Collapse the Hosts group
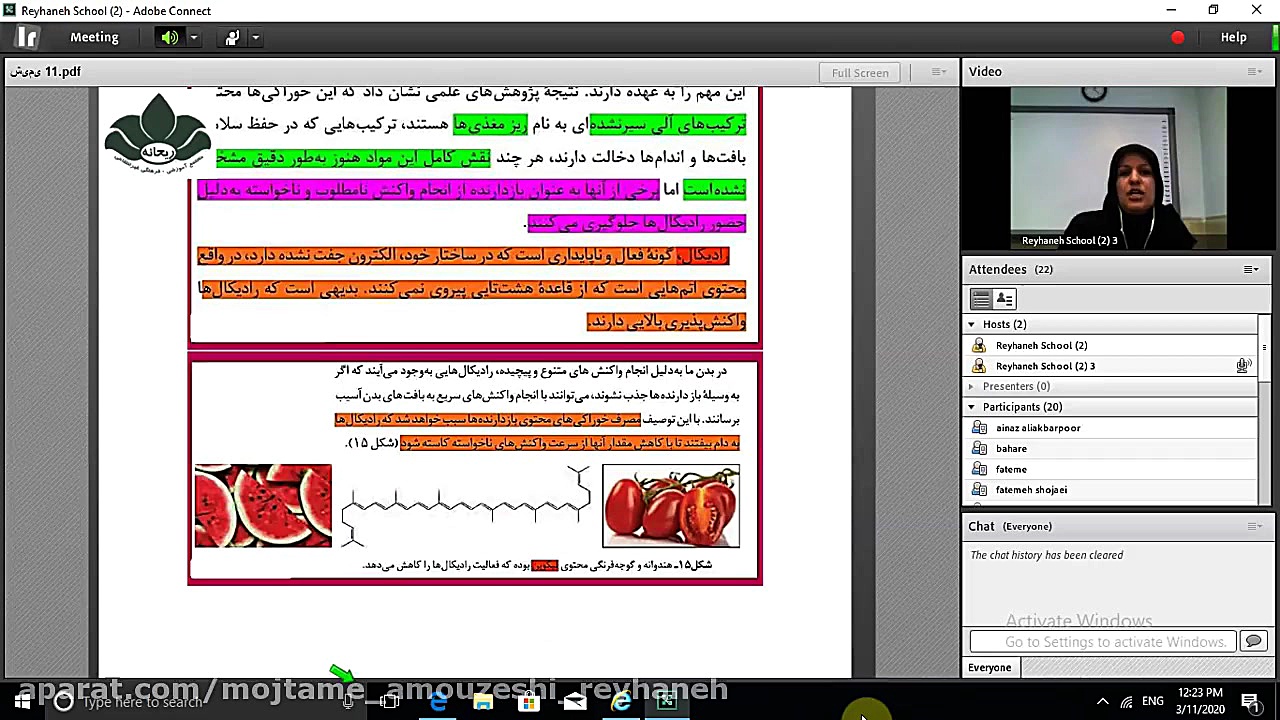 click(x=971, y=324)
